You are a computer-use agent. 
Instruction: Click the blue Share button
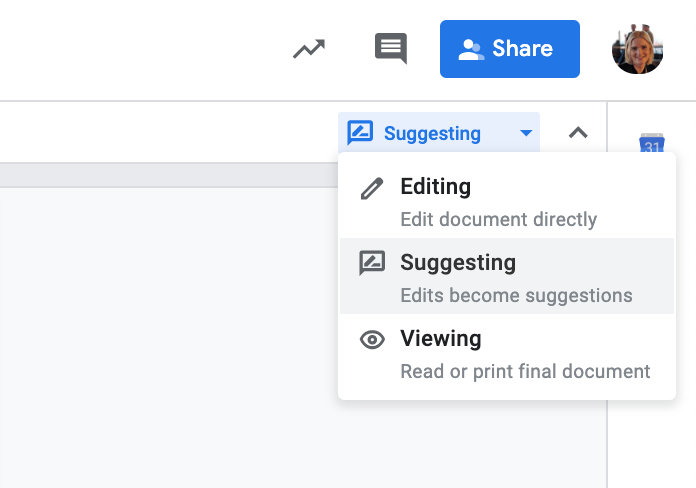510,49
